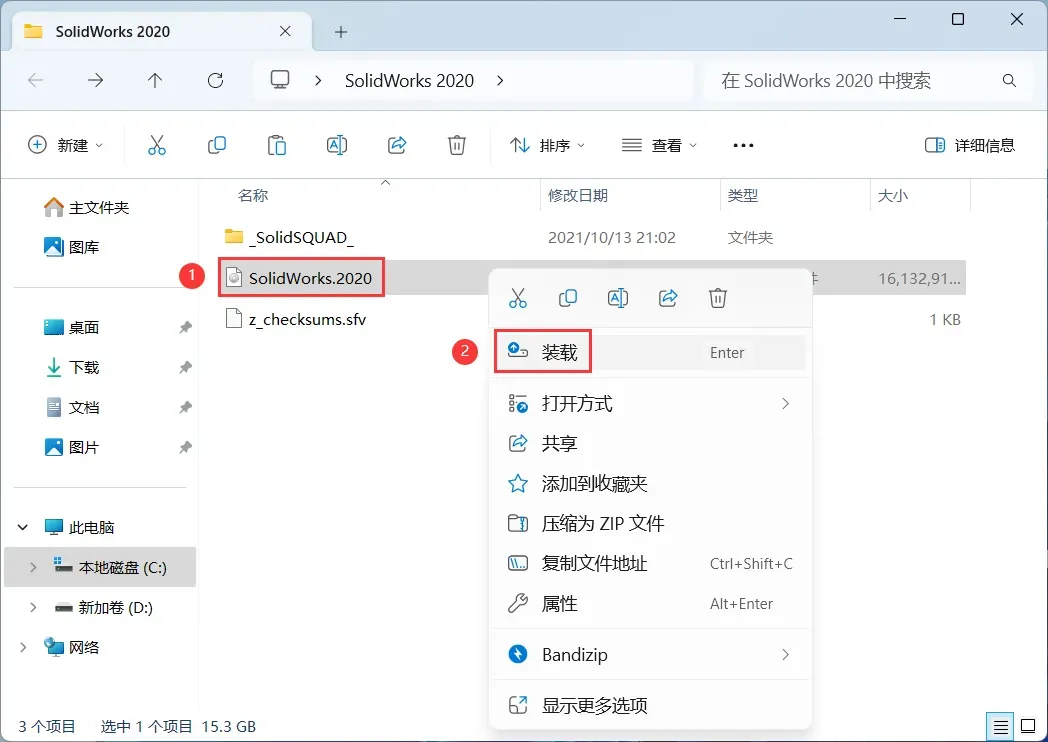1048x742 pixels.
Task: Click the Copy icon in the context menu
Action: 568,298
